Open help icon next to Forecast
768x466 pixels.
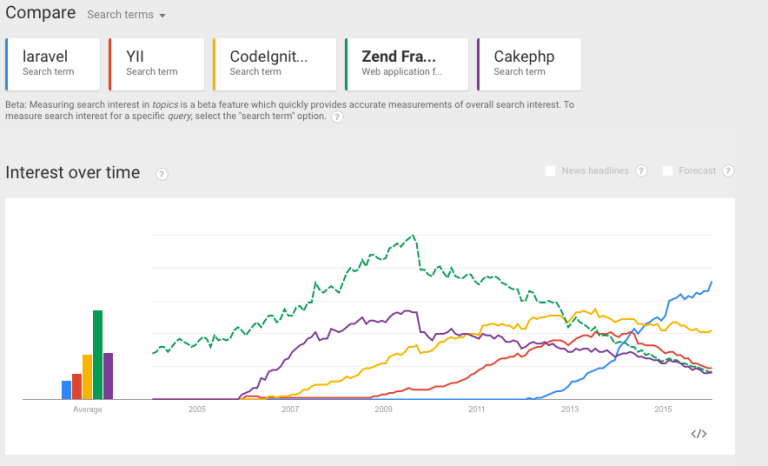pos(728,171)
